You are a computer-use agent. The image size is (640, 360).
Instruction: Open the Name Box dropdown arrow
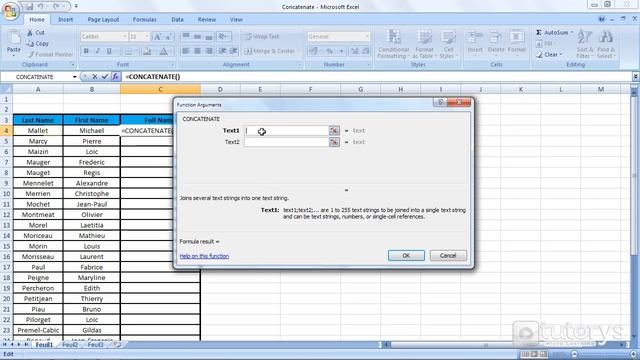75,77
